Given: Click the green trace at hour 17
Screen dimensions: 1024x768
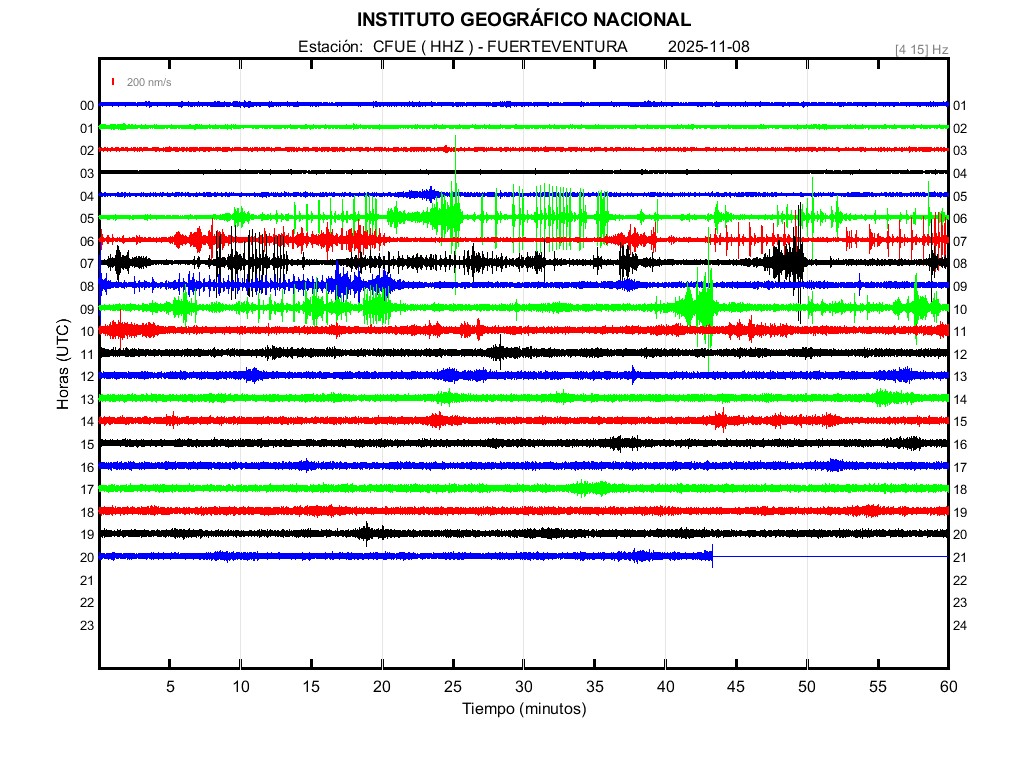Looking at the screenshot, I should pos(523,488).
